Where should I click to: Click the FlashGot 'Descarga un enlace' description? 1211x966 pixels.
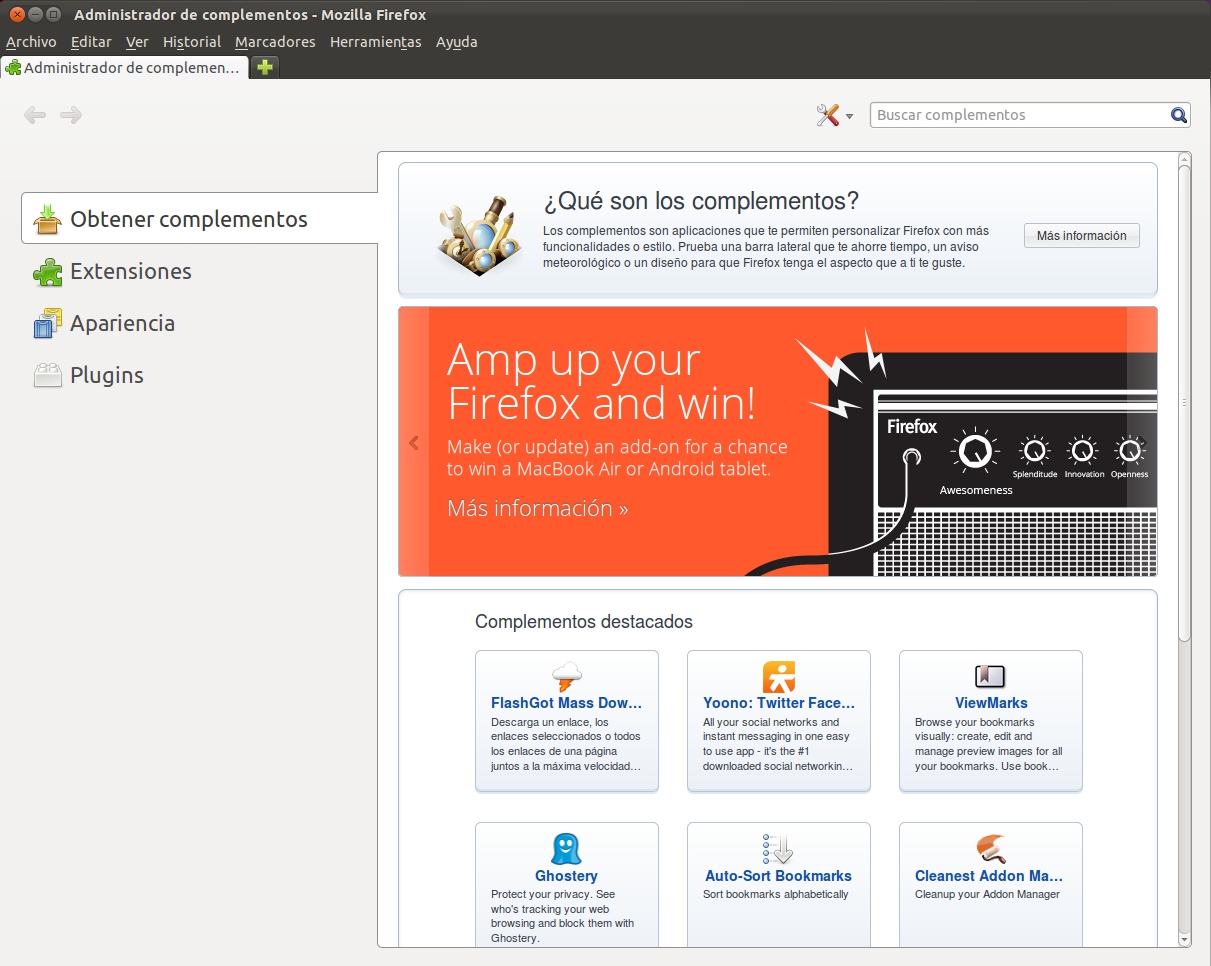(x=566, y=744)
